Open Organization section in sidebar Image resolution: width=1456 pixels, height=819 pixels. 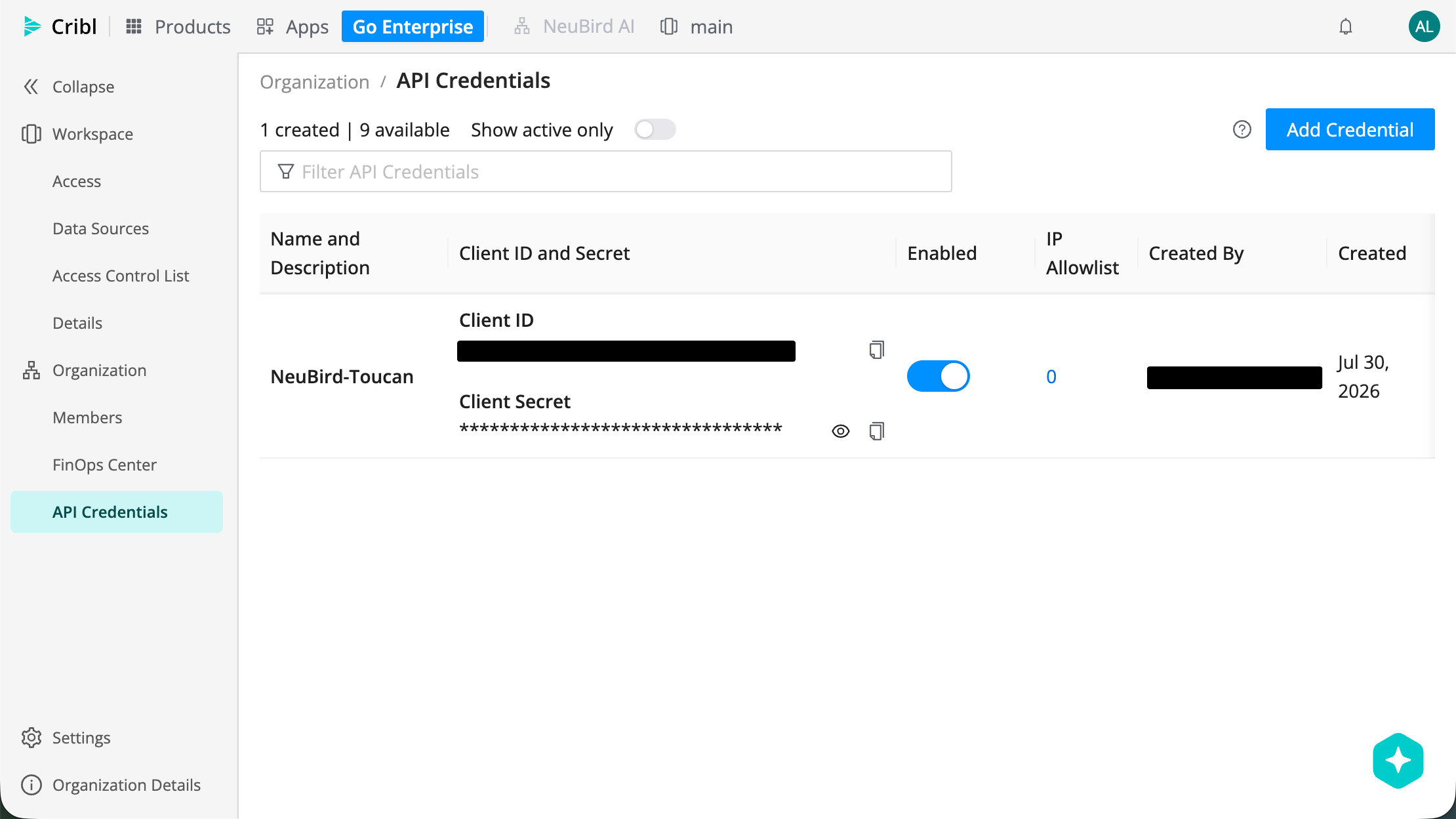[x=84, y=370]
